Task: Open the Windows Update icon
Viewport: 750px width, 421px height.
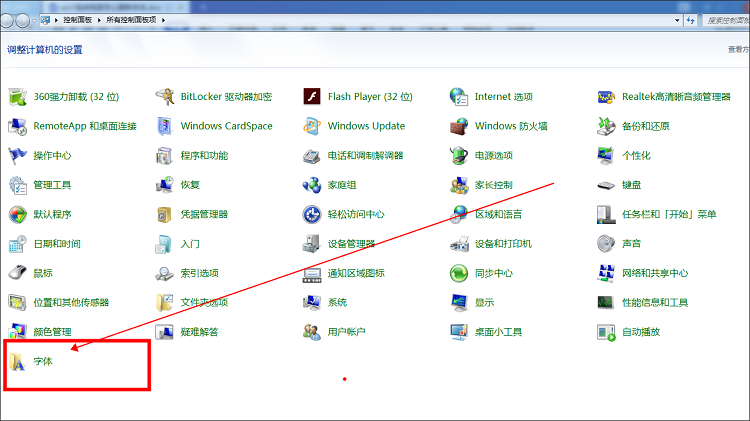Action: pos(312,126)
